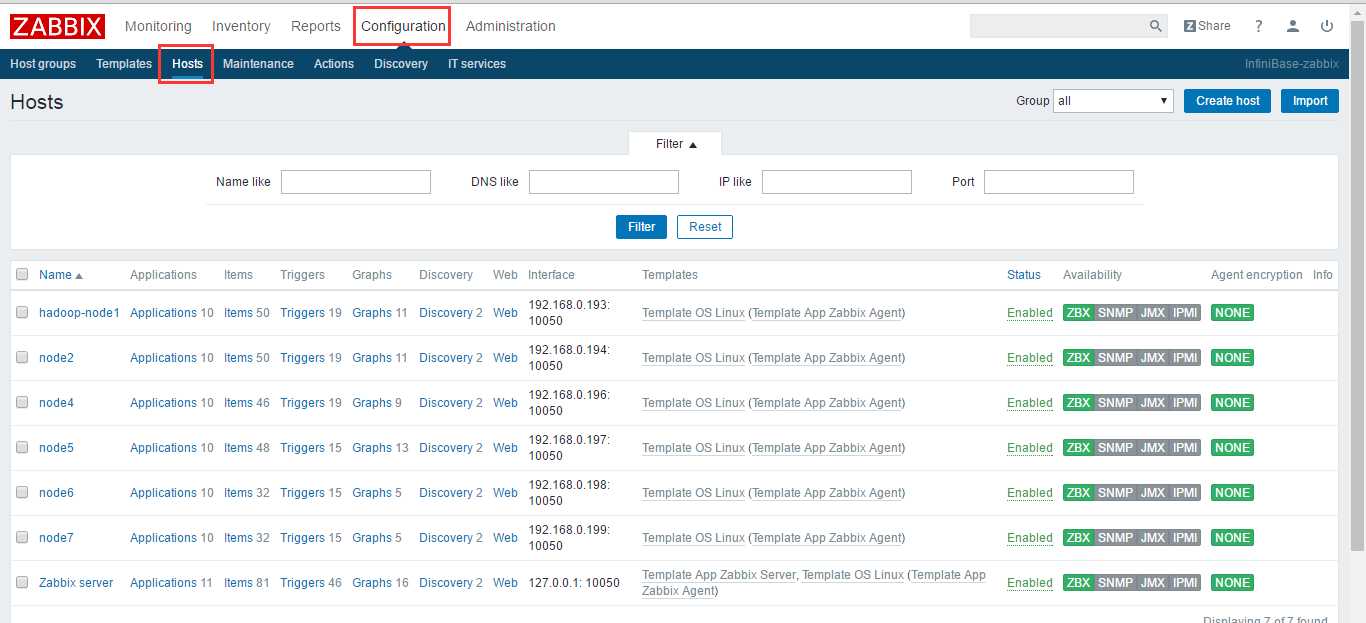This screenshot has width=1366, height=623.
Task: Click ZBX availability badge for hadoop-node1
Action: click(1078, 313)
